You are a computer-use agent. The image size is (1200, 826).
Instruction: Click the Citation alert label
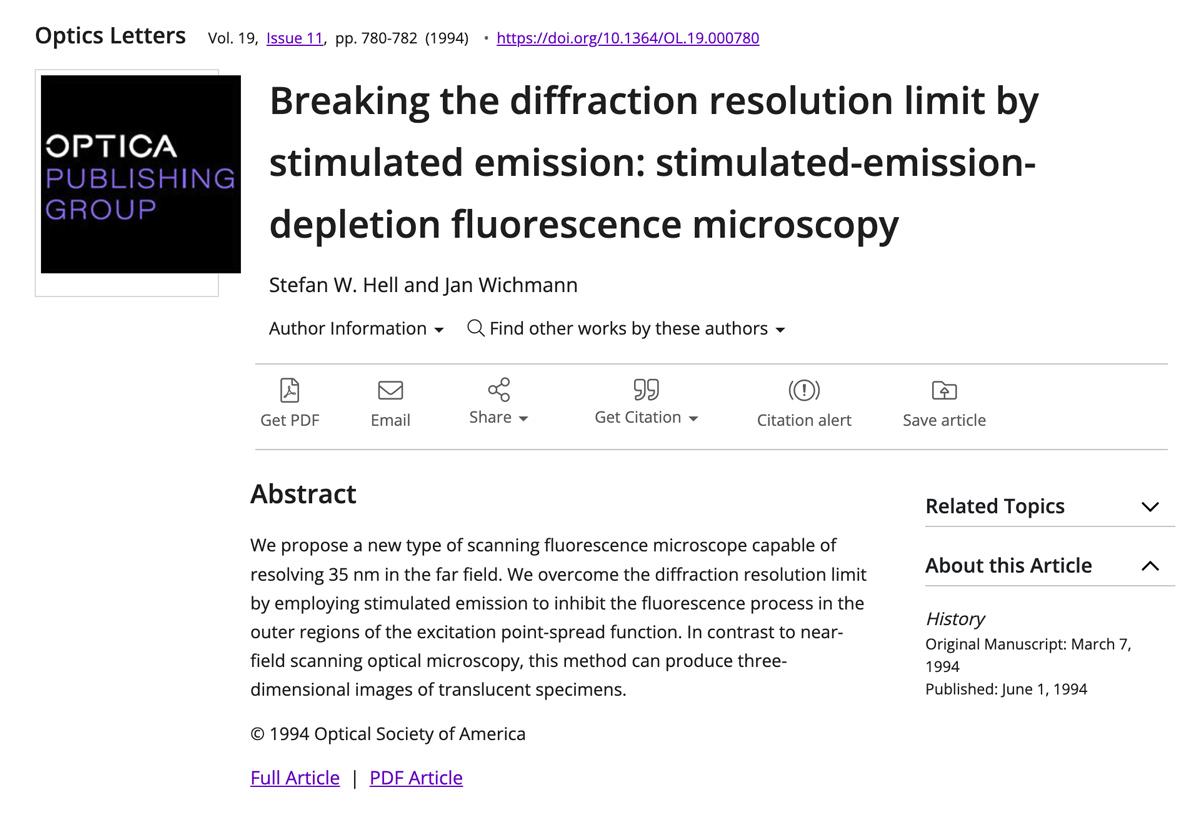coord(804,420)
